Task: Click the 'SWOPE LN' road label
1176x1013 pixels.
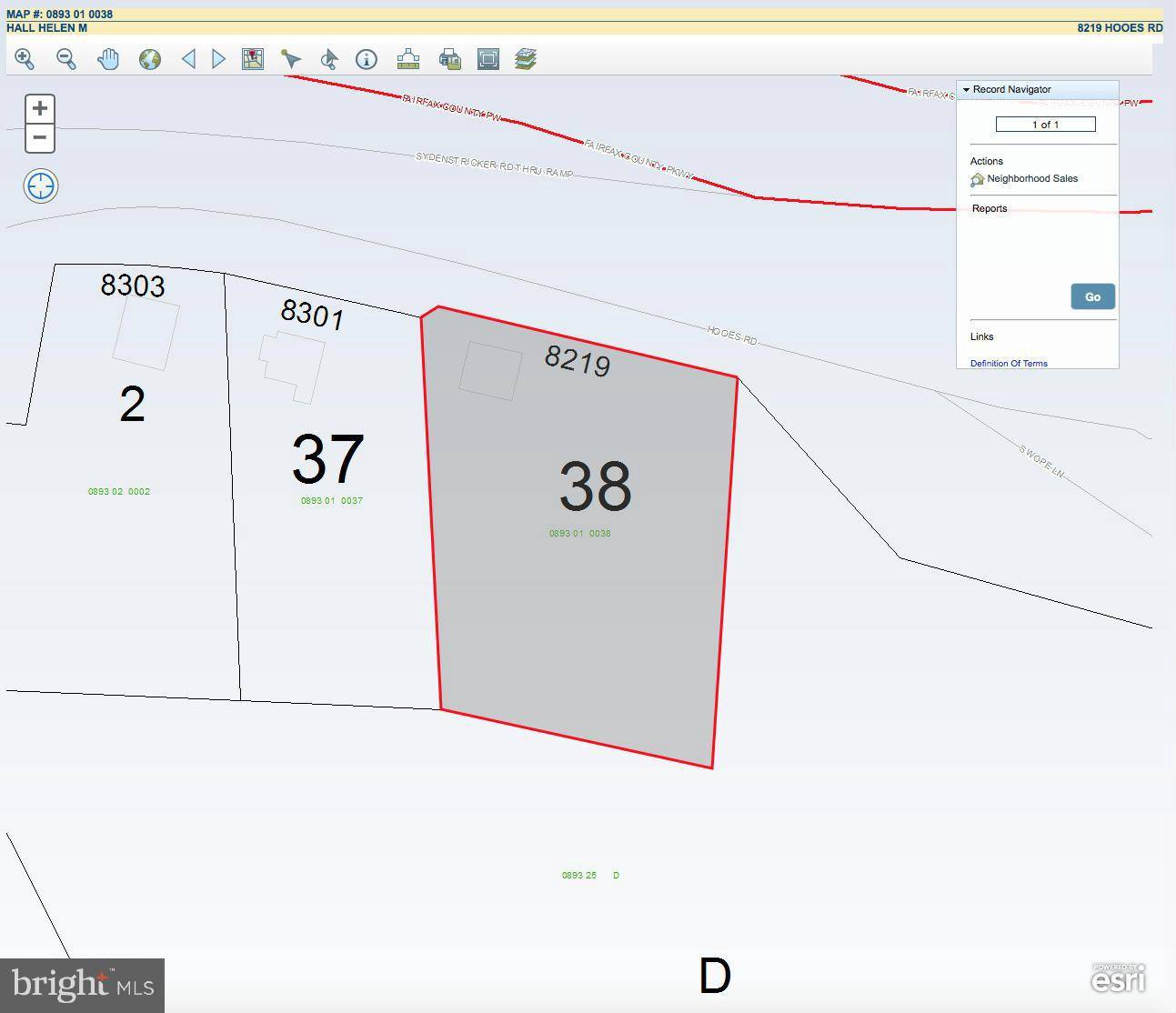Action: click(x=1041, y=463)
